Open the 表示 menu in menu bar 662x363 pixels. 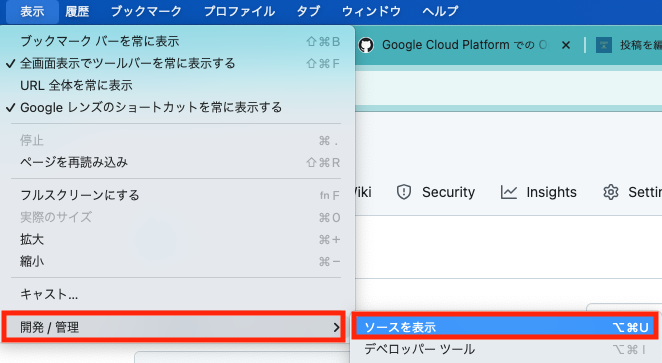point(32,11)
